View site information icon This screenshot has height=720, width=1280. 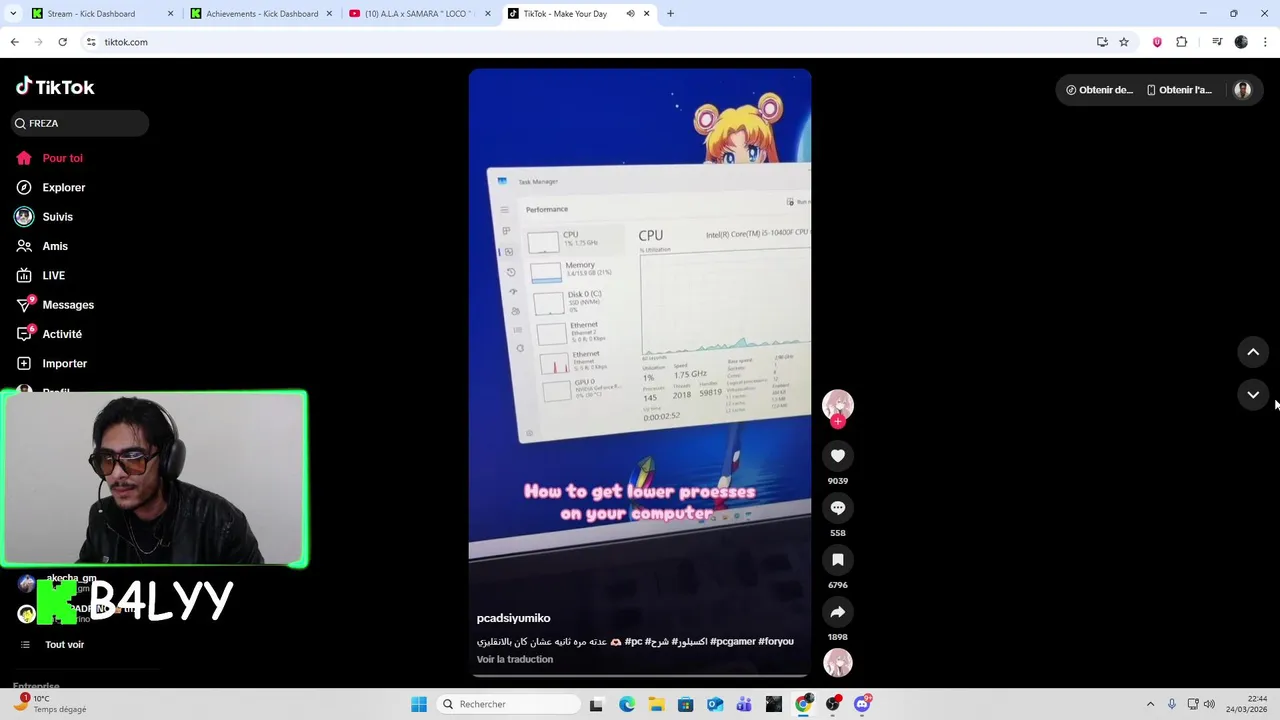pos(91,42)
